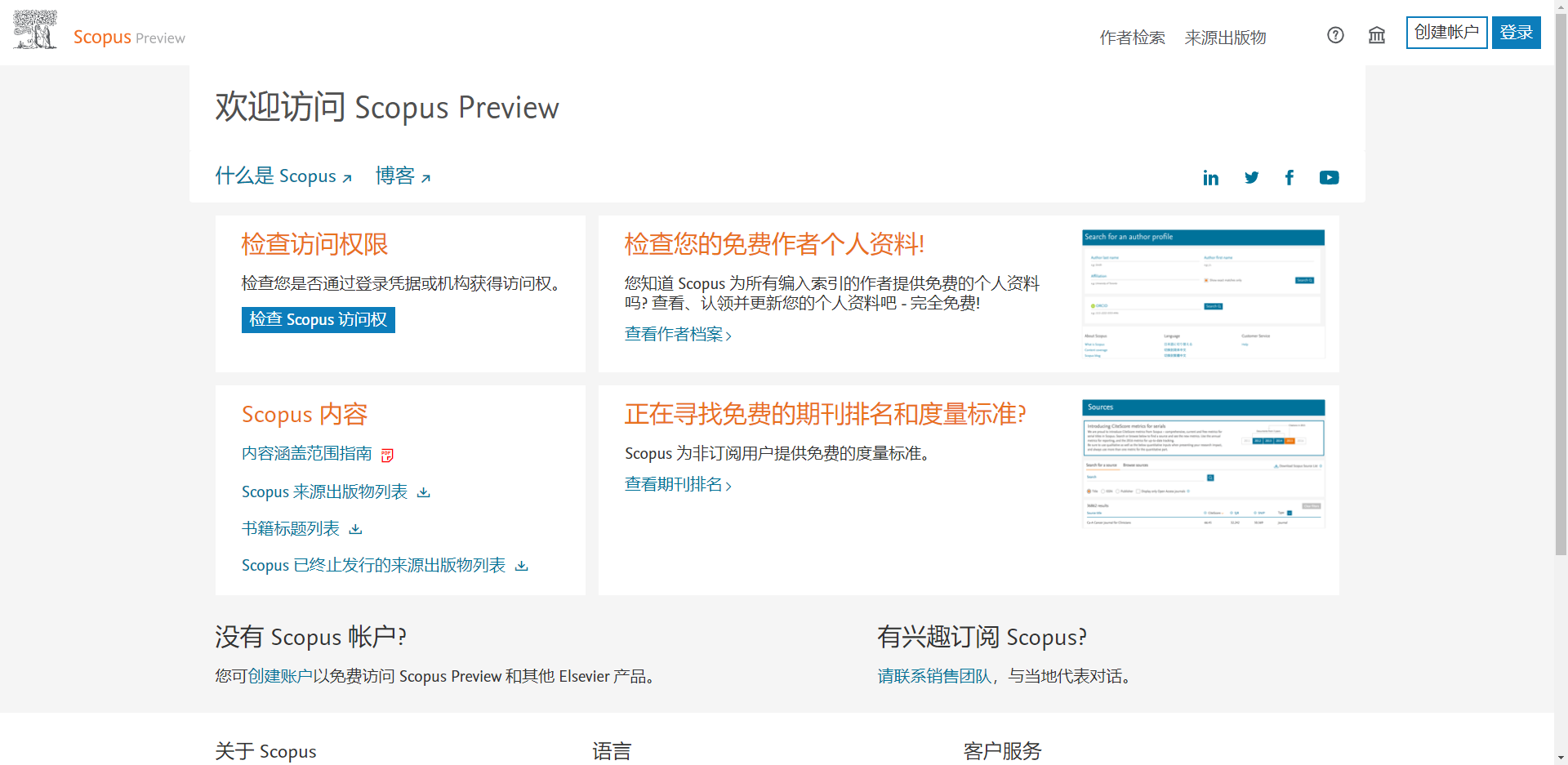1568x765 pixels.
Task: Open 作者检索 in top navigation
Action: click(x=1132, y=38)
